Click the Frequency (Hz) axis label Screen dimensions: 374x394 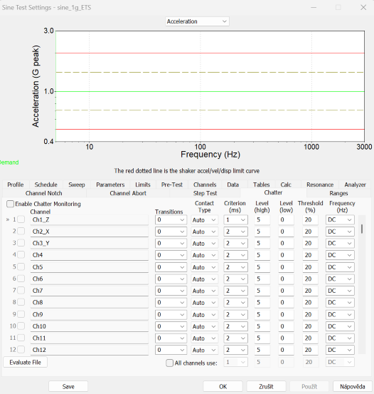coord(210,155)
